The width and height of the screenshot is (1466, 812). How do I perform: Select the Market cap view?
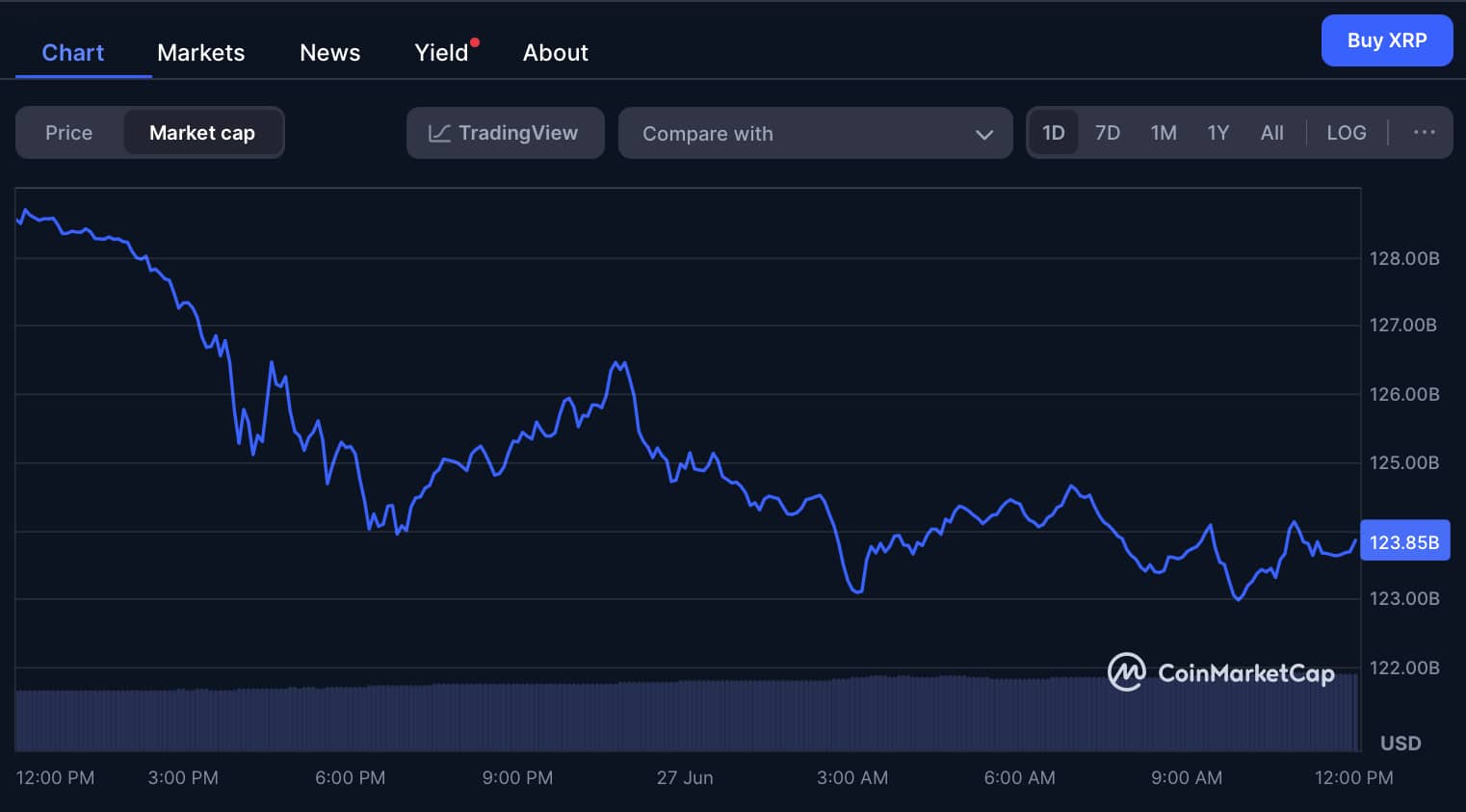click(202, 132)
